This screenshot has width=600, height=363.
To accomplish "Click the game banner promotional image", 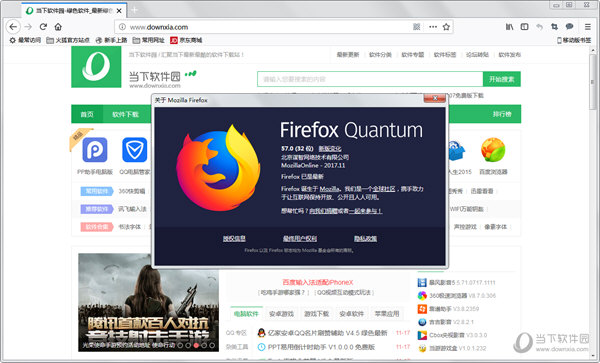I will click(148, 302).
